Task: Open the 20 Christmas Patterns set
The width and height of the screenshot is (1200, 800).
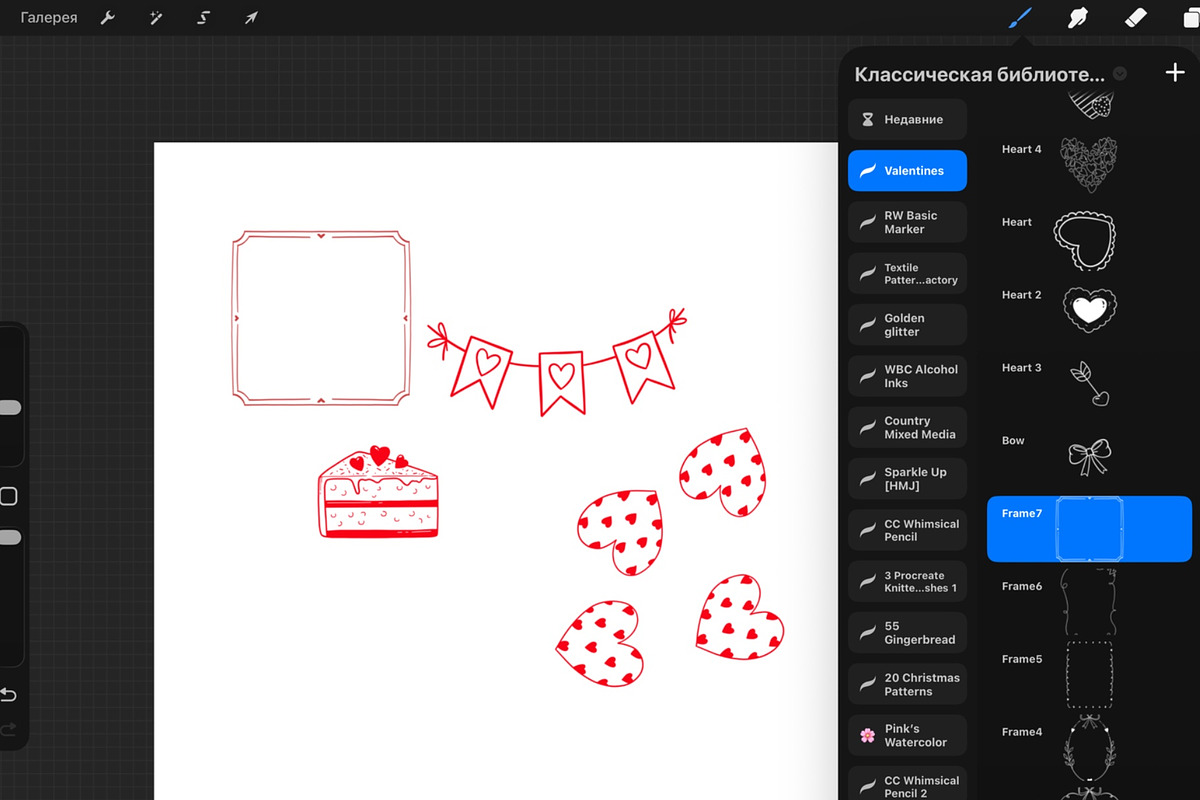Action: coord(907,684)
